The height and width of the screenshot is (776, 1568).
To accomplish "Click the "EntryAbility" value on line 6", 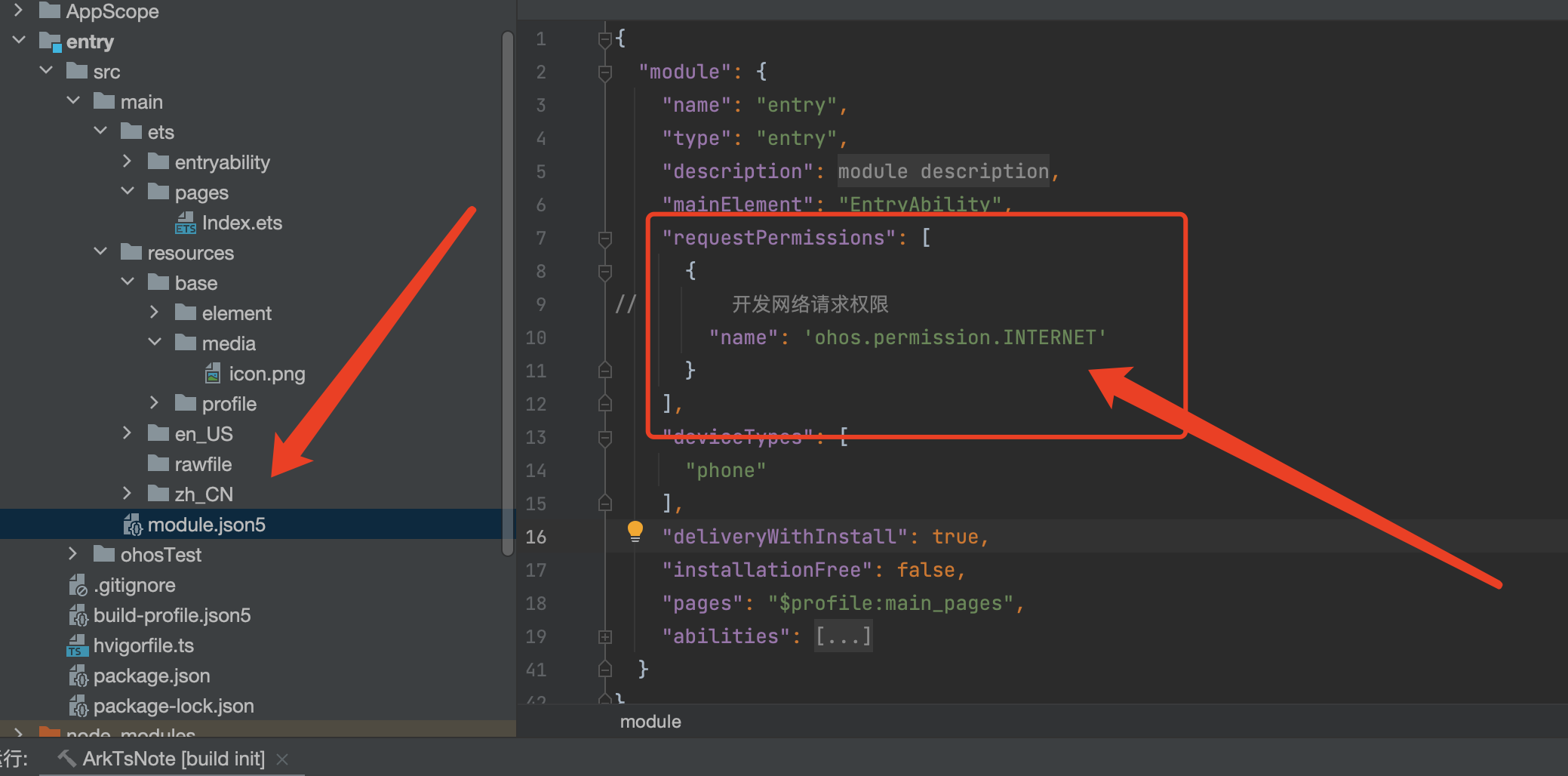I will 920,204.
